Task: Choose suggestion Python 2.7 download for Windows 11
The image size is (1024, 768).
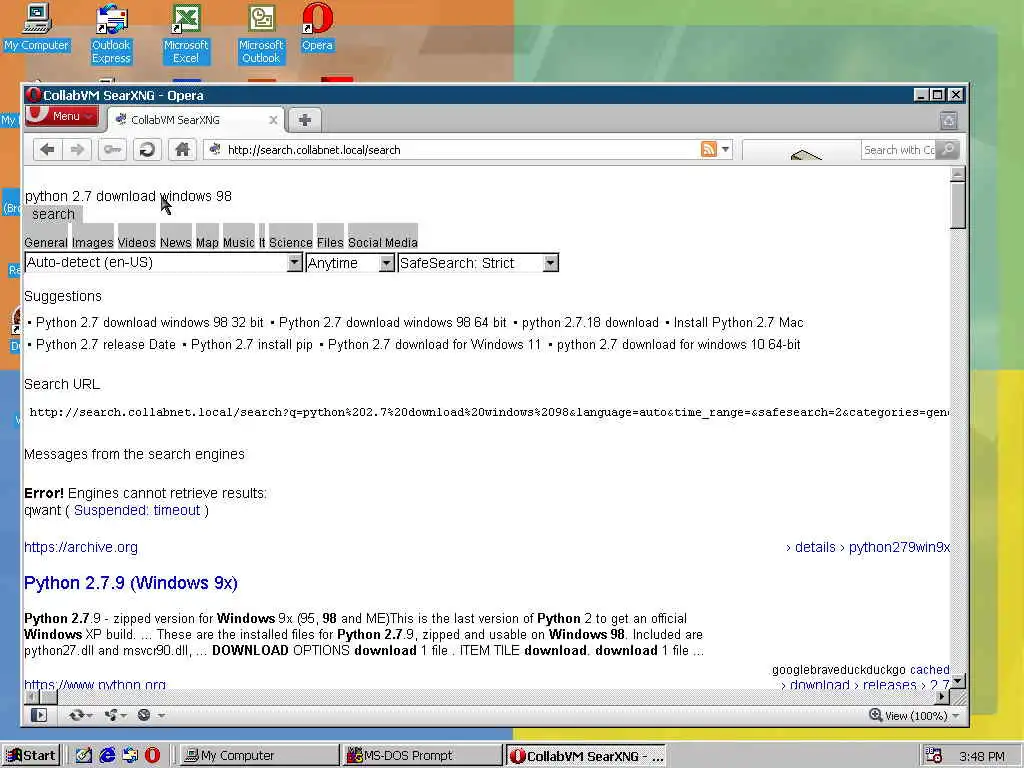Action: (x=434, y=344)
